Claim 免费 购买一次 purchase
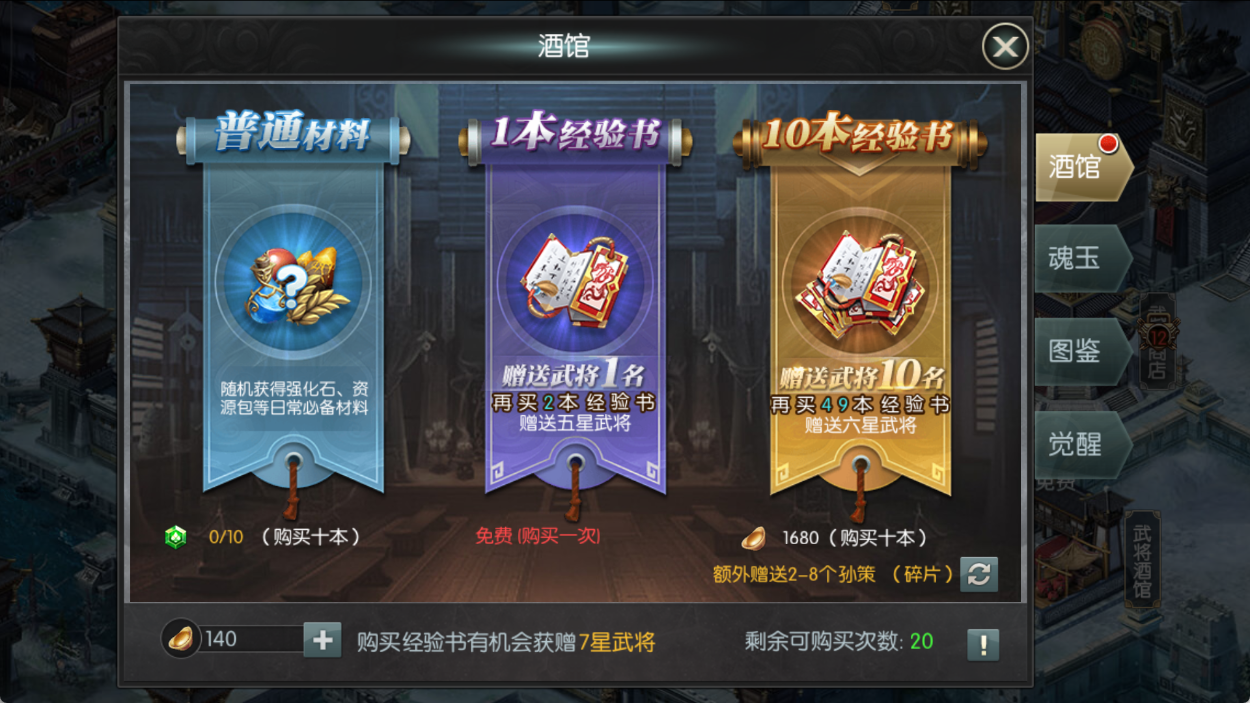 point(538,536)
